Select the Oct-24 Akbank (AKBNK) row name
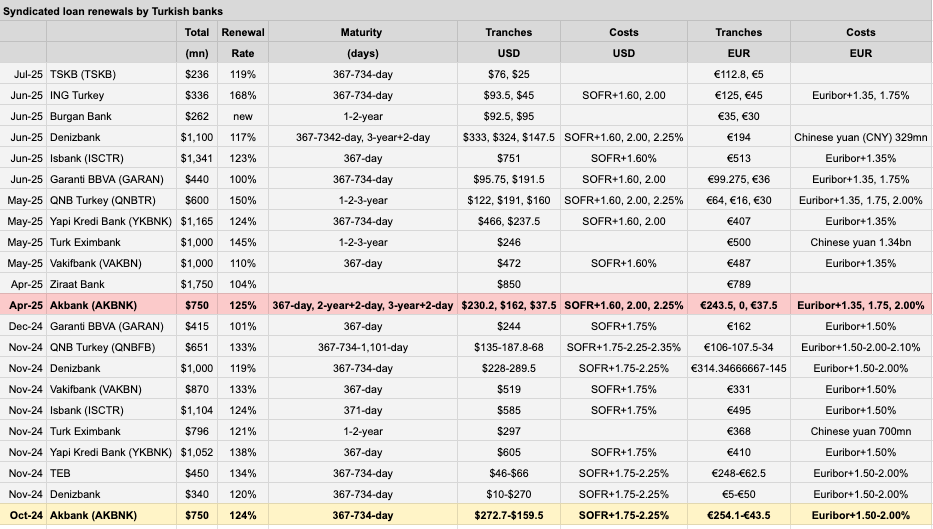The width and height of the screenshot is (933, 529). pyautogui.click(x=111, y=515)
